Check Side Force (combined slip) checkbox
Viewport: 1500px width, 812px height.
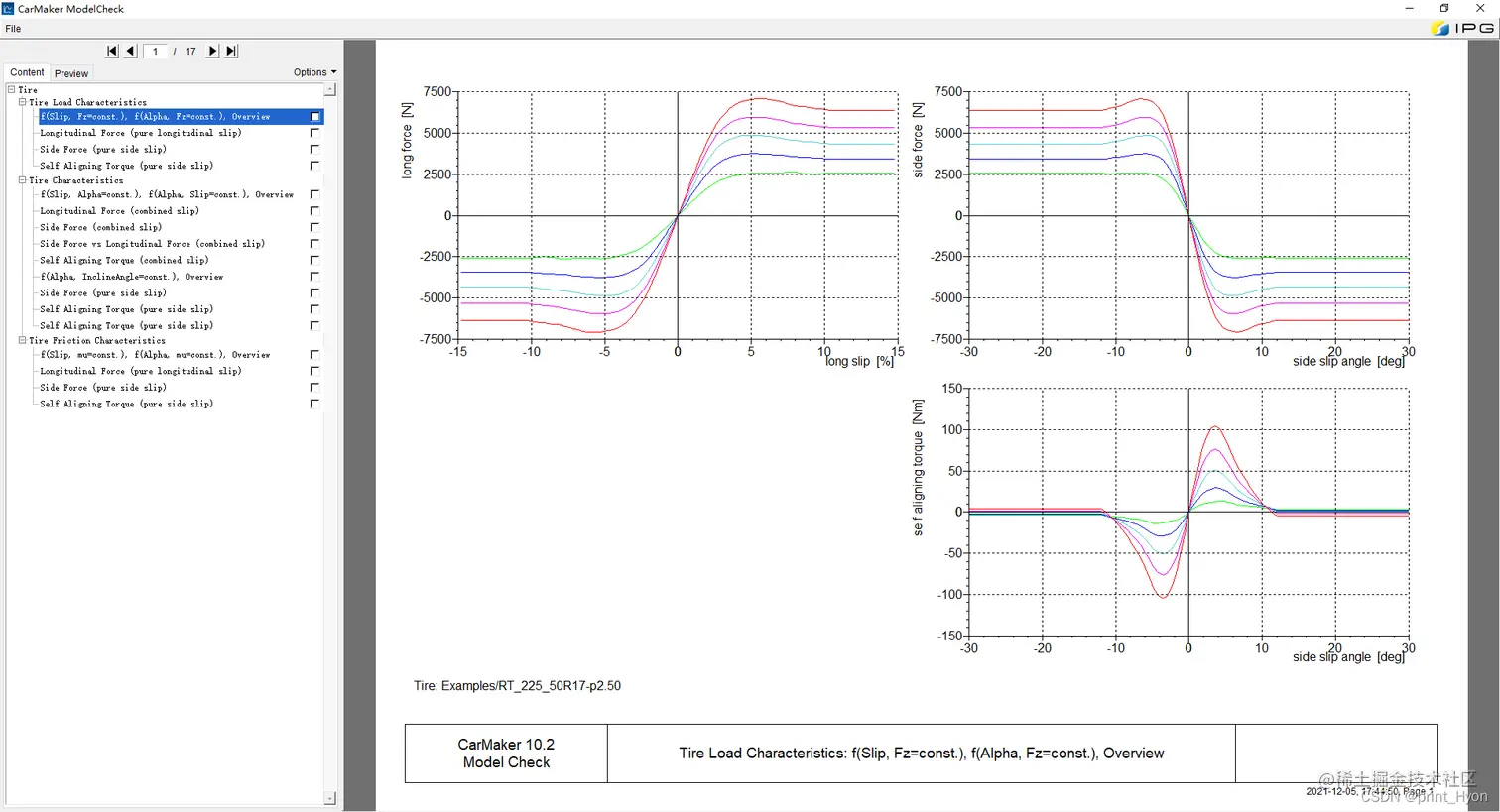(x=315, y=227)
